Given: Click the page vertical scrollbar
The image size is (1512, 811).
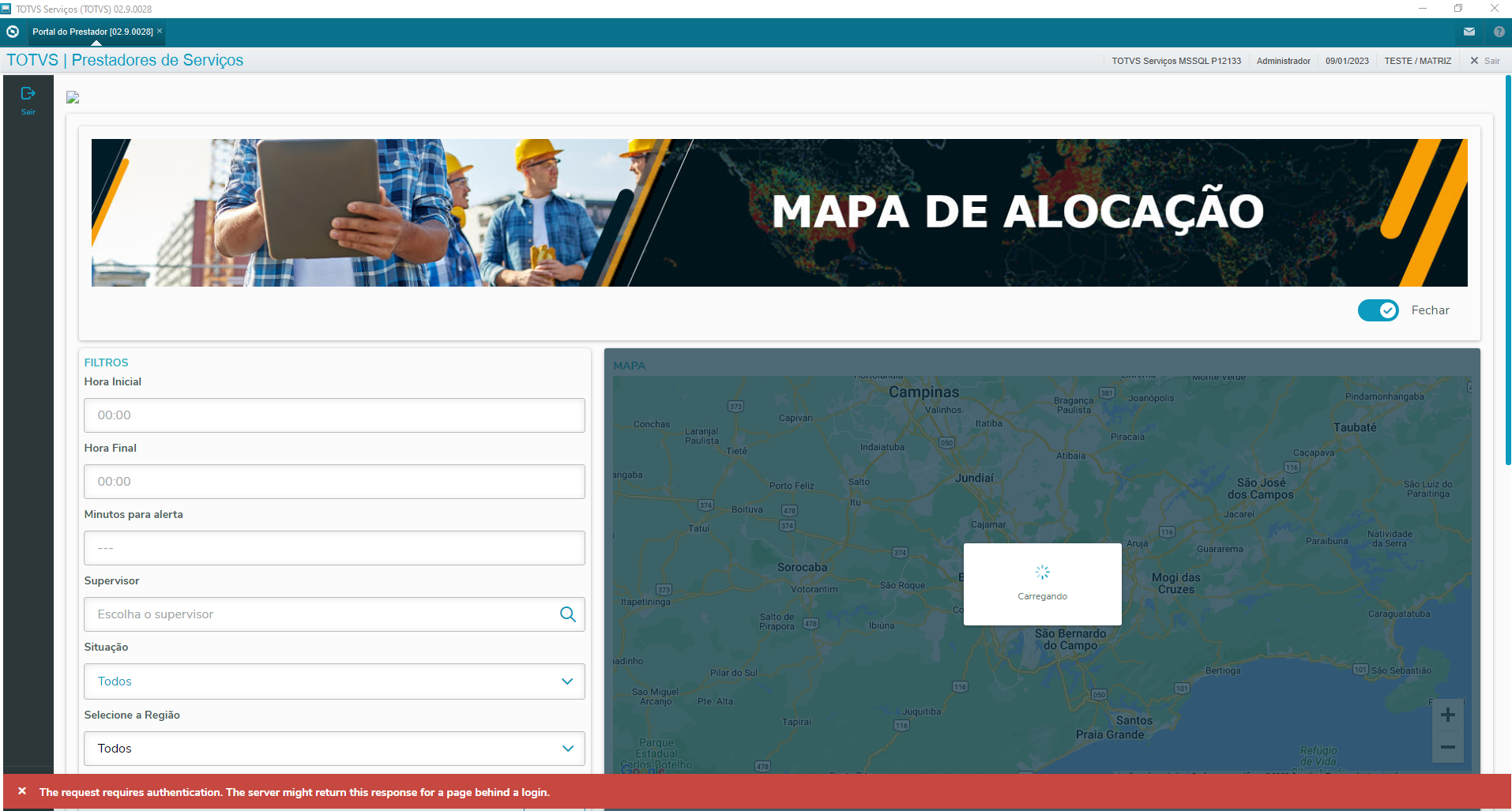Looking at the screenshot, I should (x=1508, y=270).
